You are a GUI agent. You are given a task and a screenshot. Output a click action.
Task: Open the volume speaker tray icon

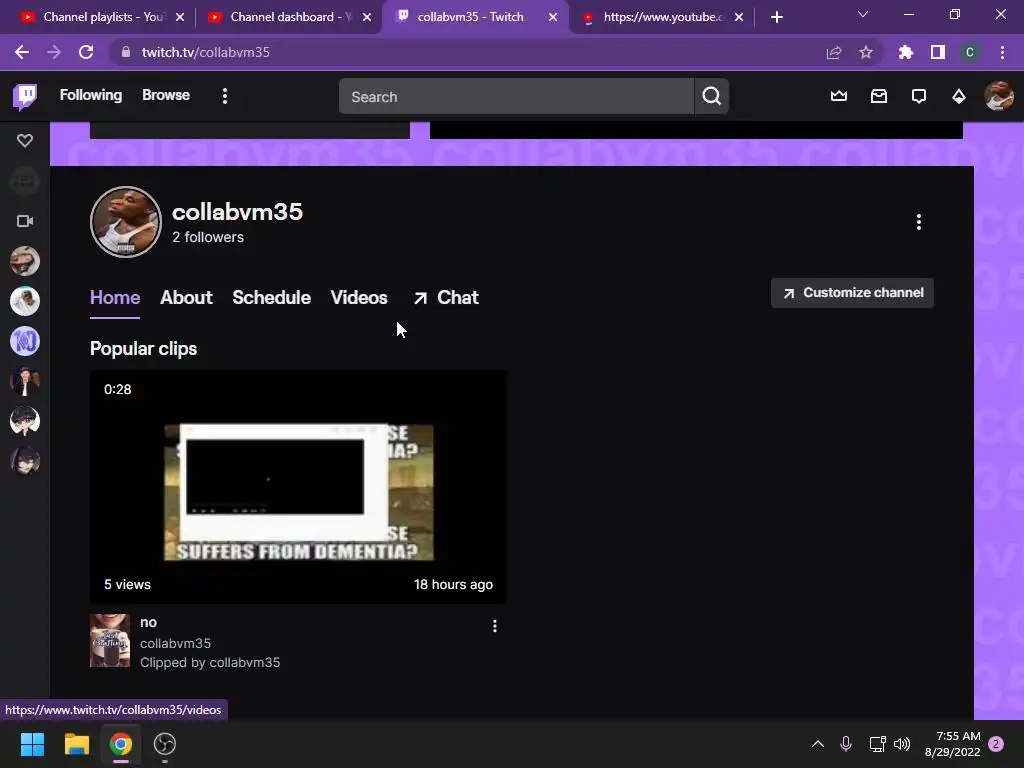pyautogui.click(x=902, y=744)
